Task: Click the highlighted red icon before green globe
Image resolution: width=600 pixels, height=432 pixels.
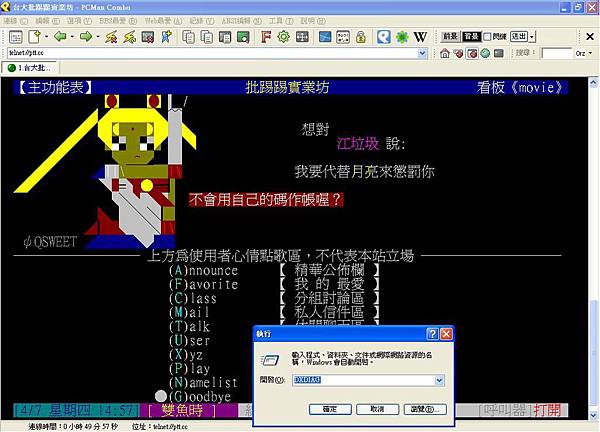Action: 472,53
